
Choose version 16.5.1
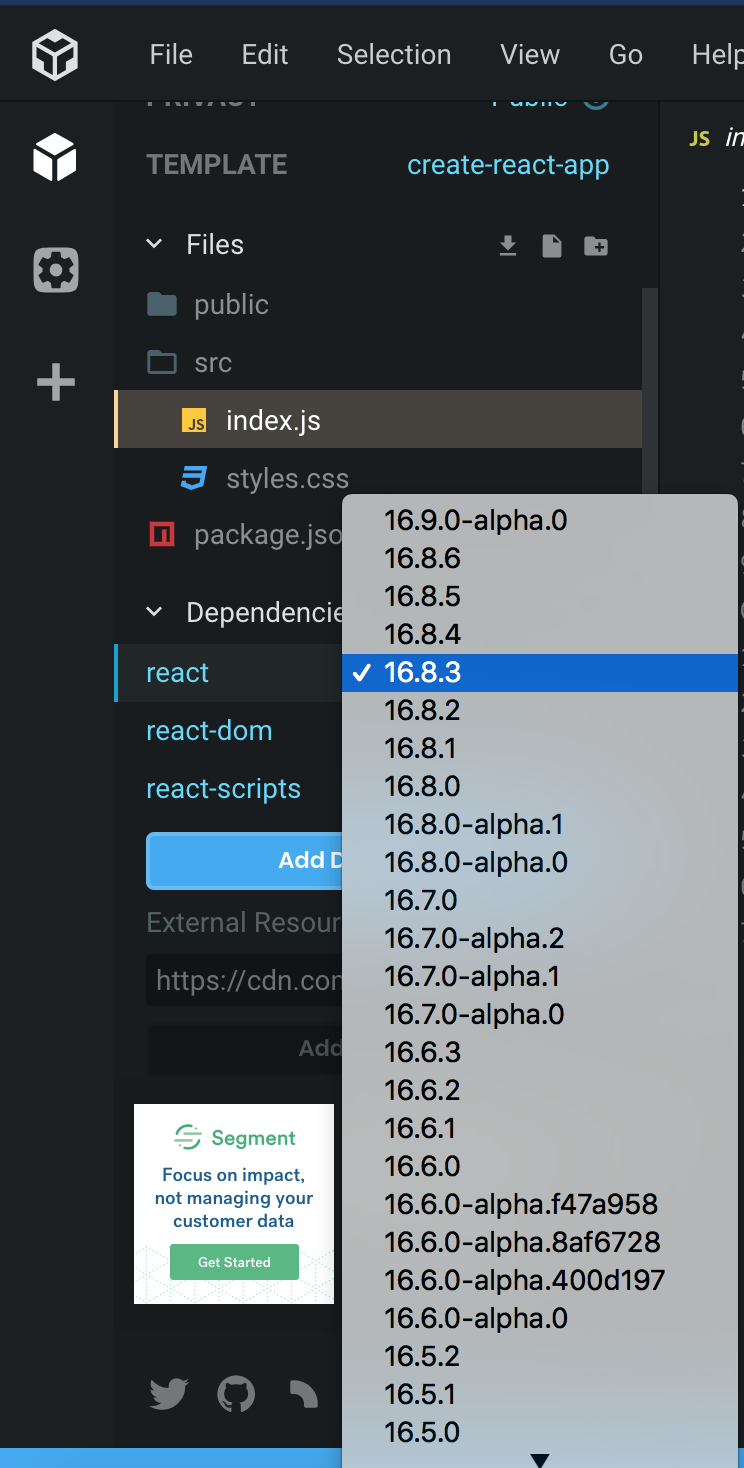pos(540,1394)
